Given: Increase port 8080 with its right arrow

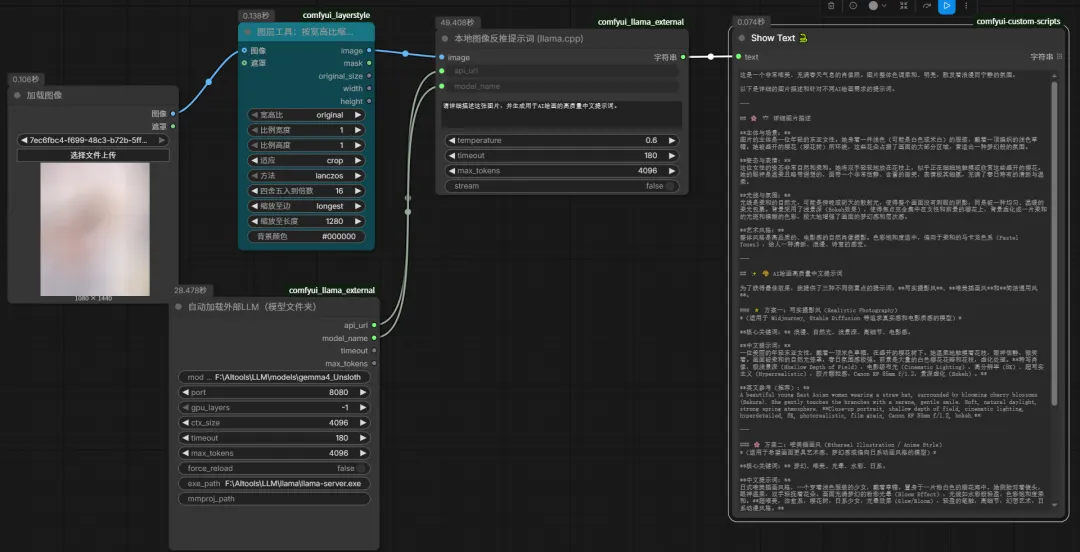Looking at the screenshot, I should point(363,393).
